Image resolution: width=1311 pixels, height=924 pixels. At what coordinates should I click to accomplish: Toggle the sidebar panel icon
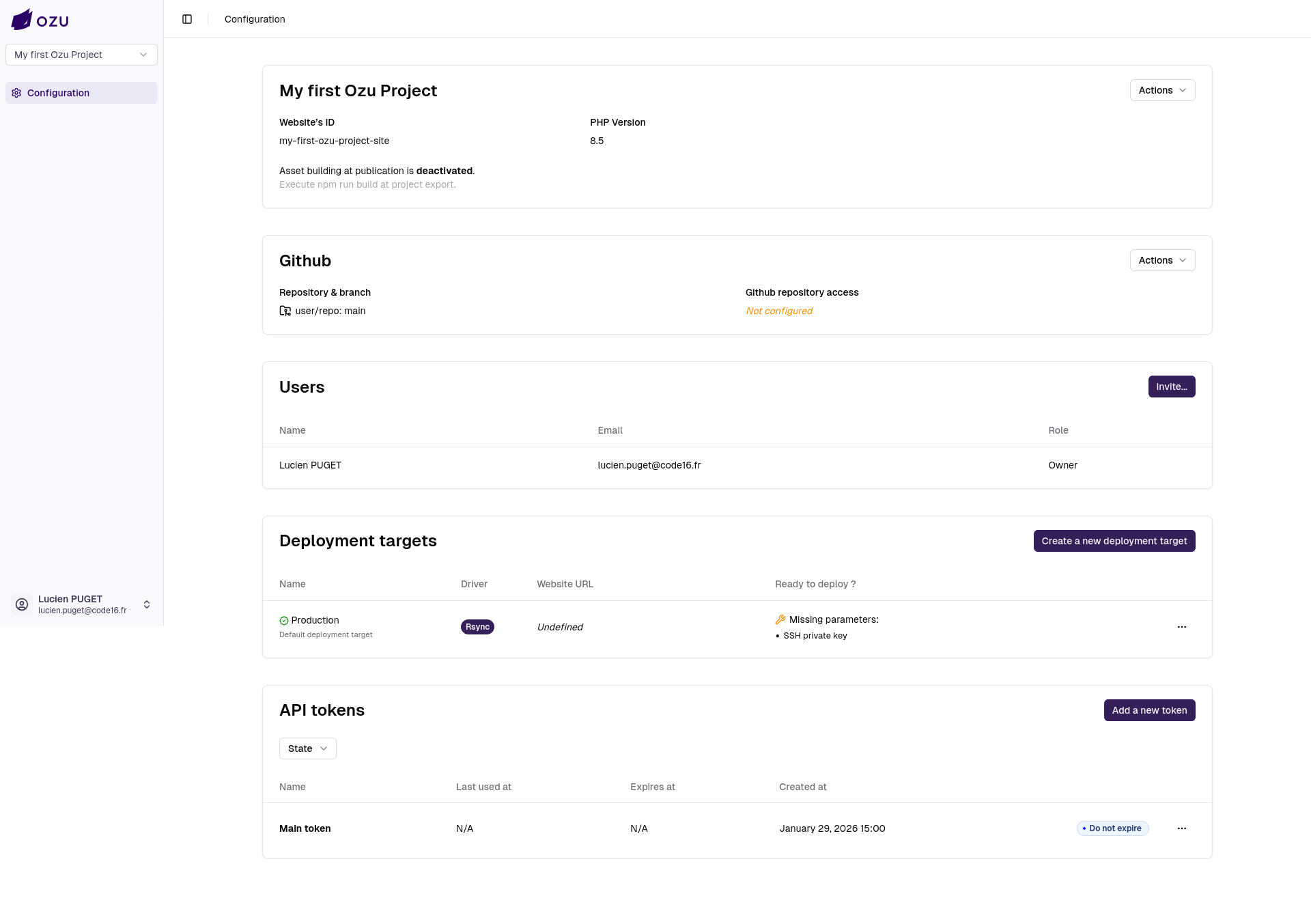(x=187, y=19)
